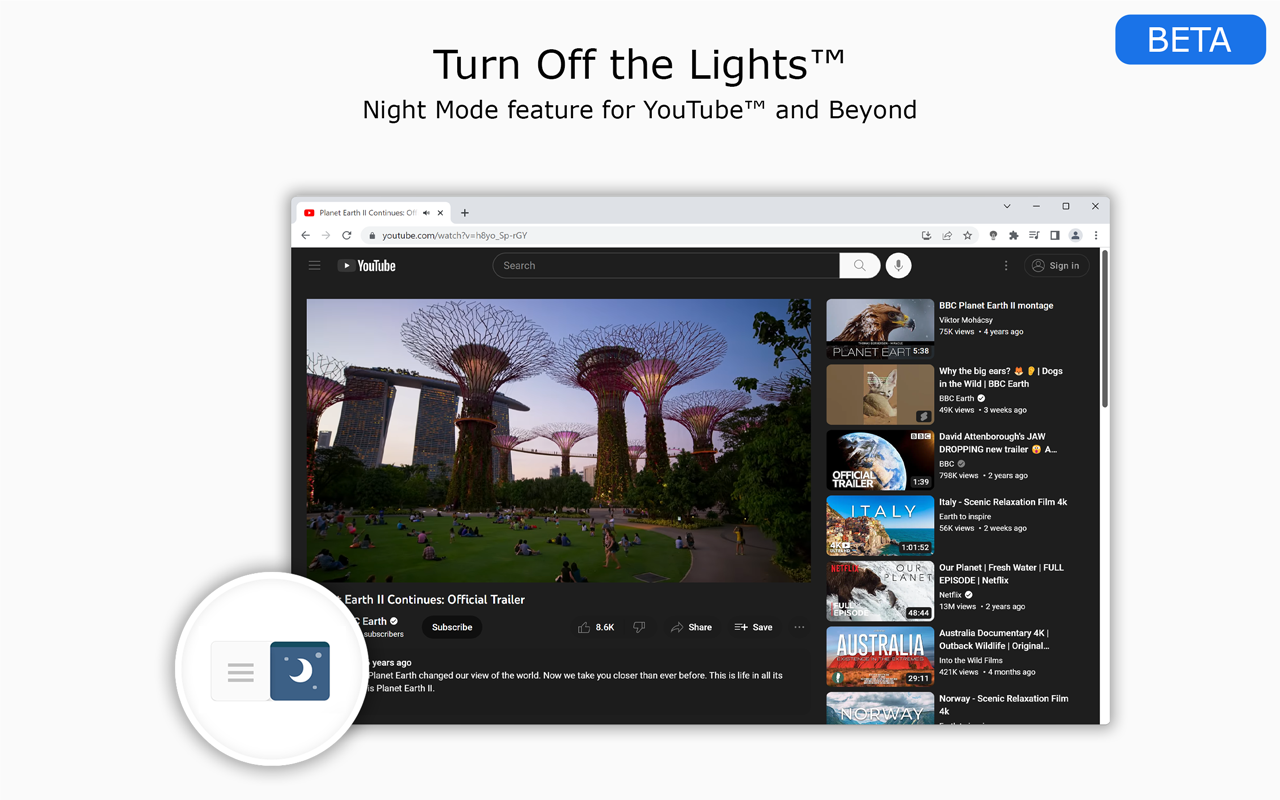Close the Planet Earth II tab
This screenshot has width=1280, height=800.
point(441,213)
